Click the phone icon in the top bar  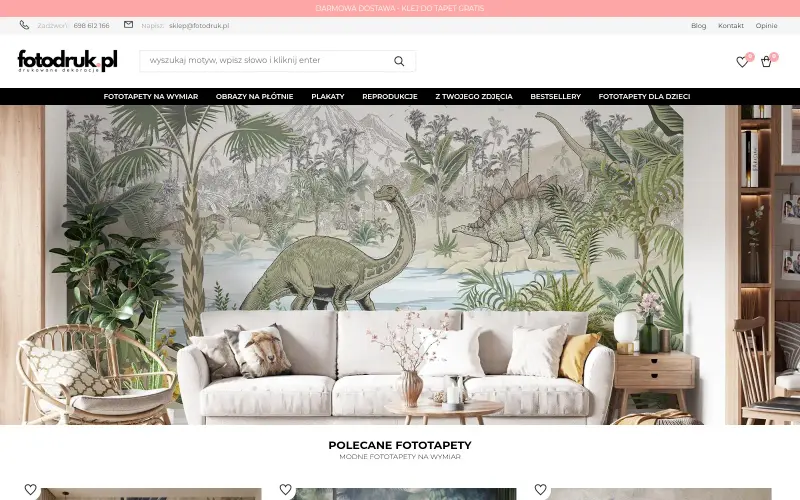point(24,25)
